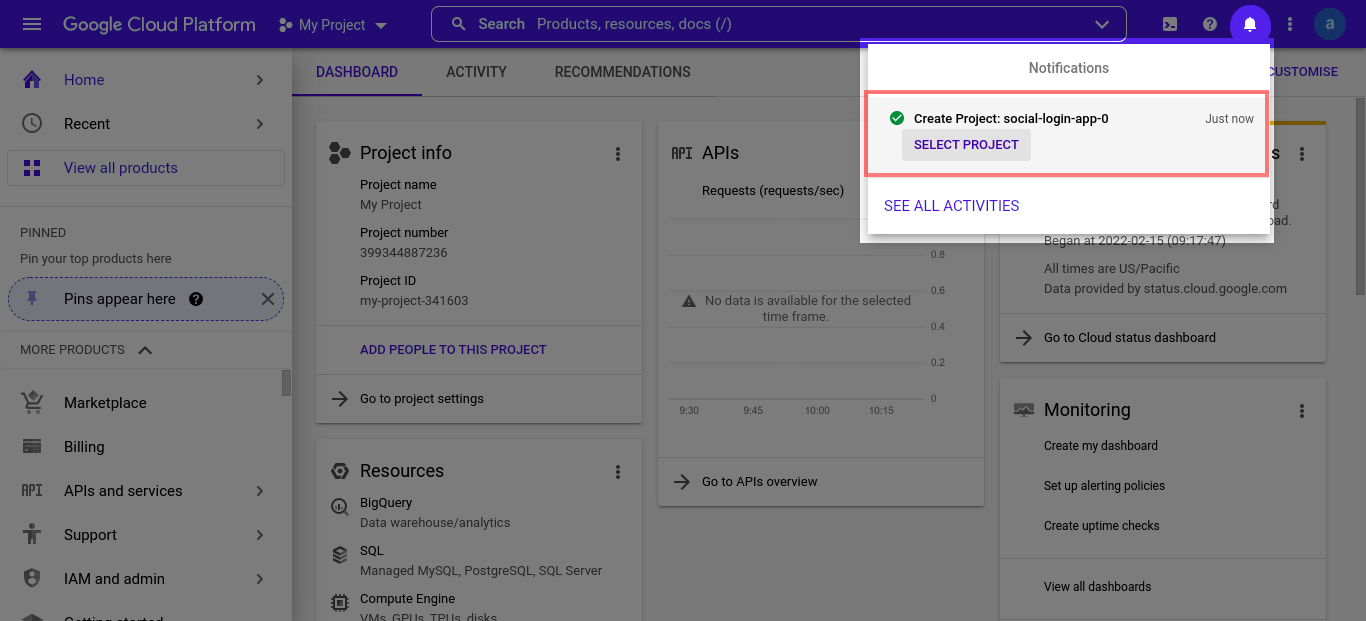1366x621 pixels.
Task: Expand IAM and admin submenu chevron
Action: (259, 579)
